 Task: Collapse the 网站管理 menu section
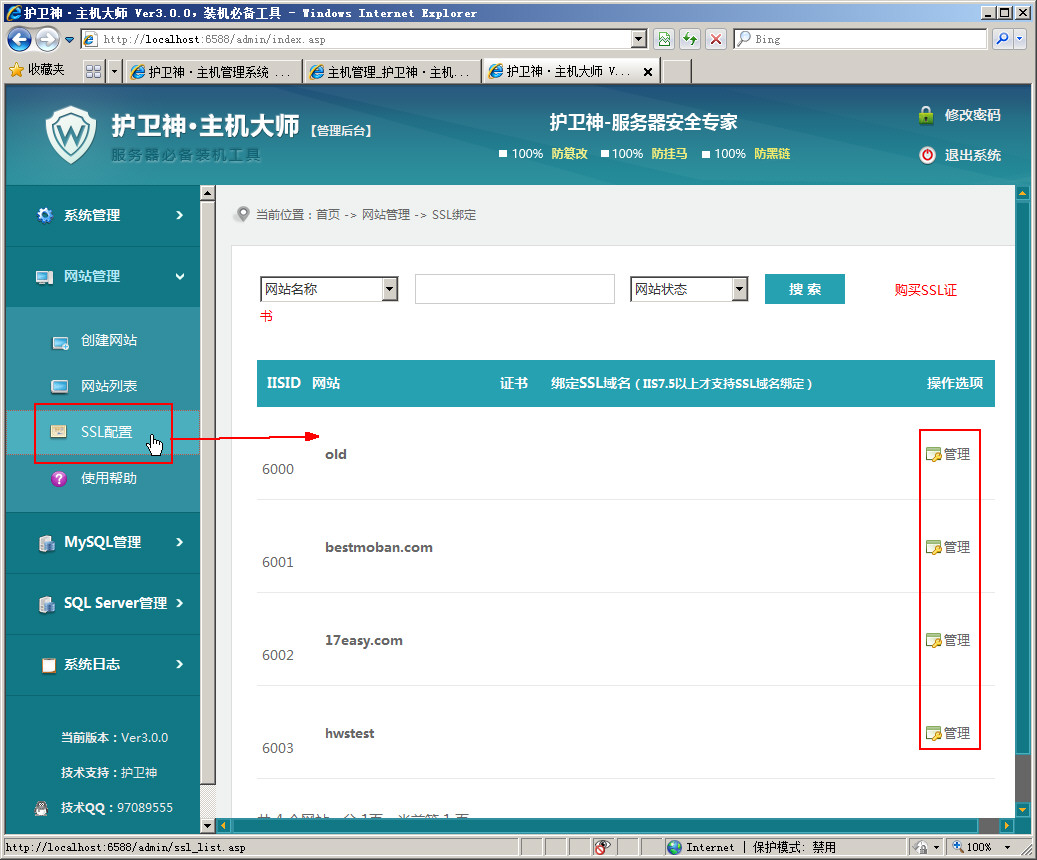point(103,277)
